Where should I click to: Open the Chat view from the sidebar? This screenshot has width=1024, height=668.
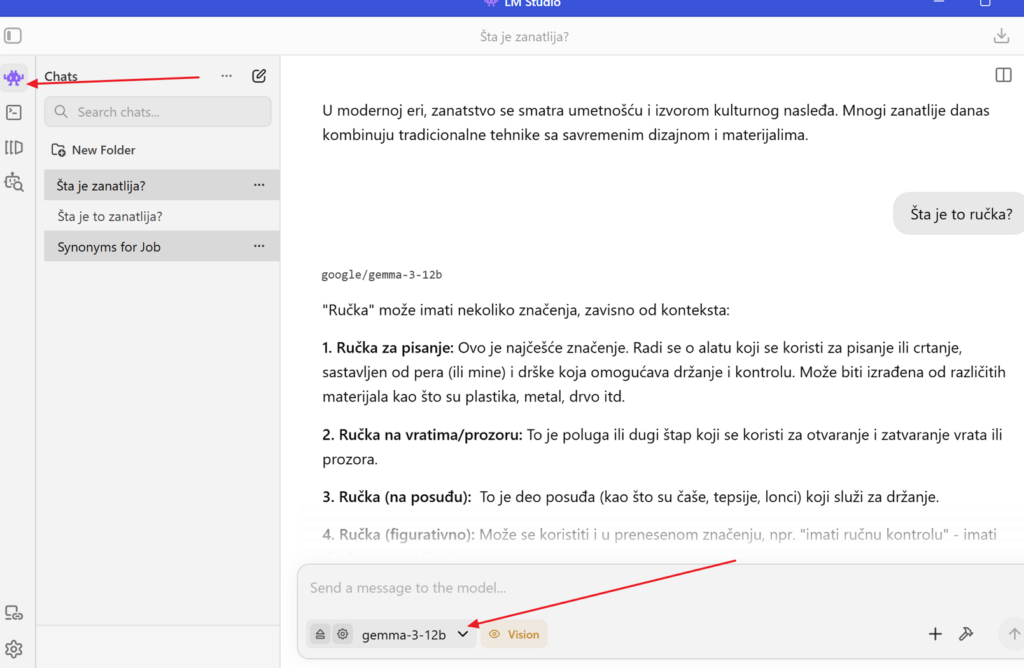tap(14, 77)
